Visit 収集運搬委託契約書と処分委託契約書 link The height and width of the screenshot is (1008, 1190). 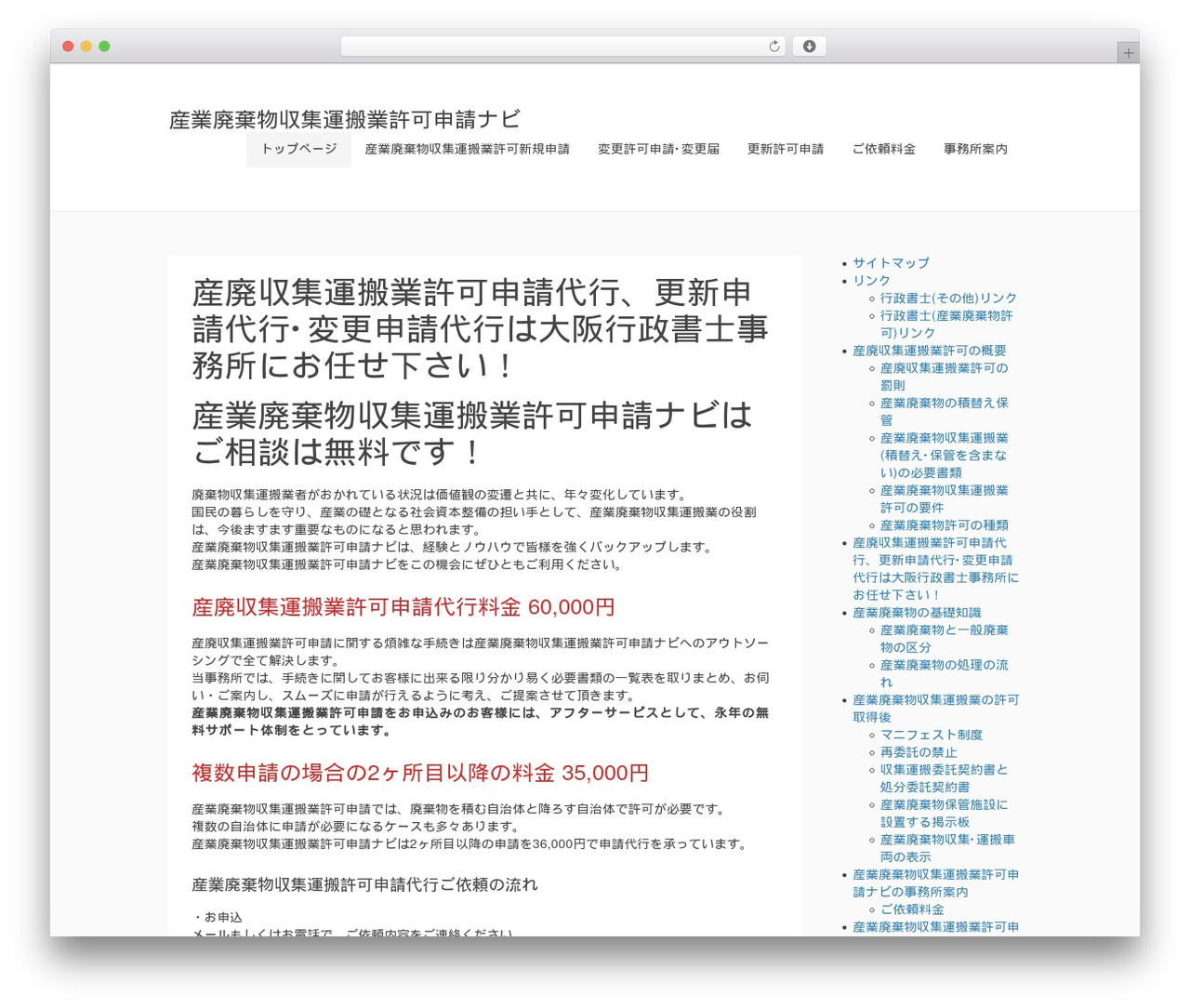(x=945, y=778)
